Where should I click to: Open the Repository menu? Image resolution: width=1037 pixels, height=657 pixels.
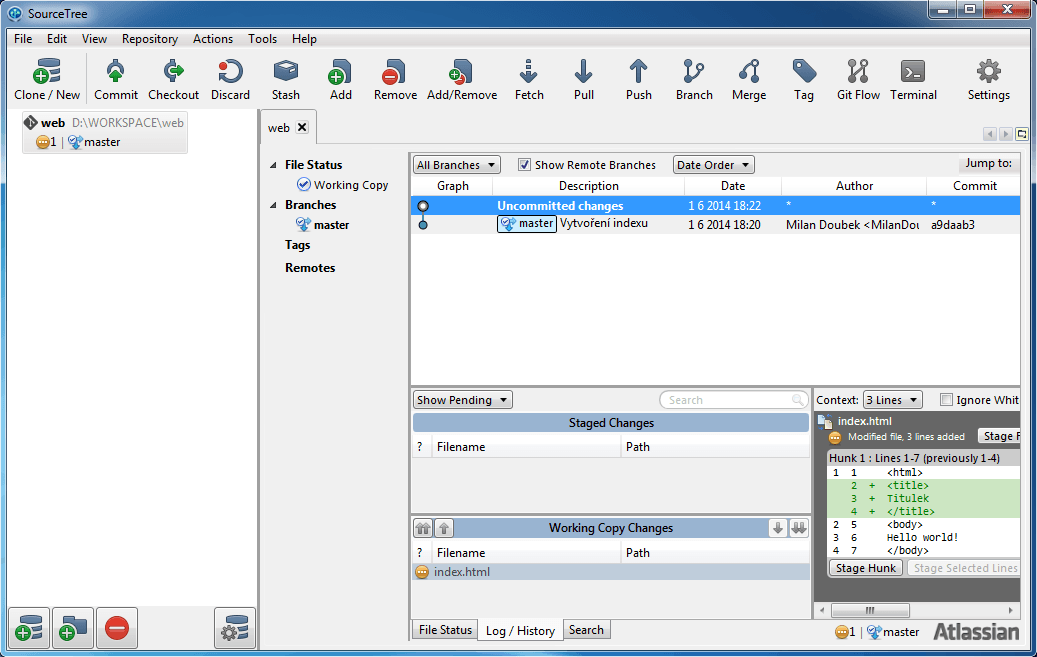click(149, 39)
